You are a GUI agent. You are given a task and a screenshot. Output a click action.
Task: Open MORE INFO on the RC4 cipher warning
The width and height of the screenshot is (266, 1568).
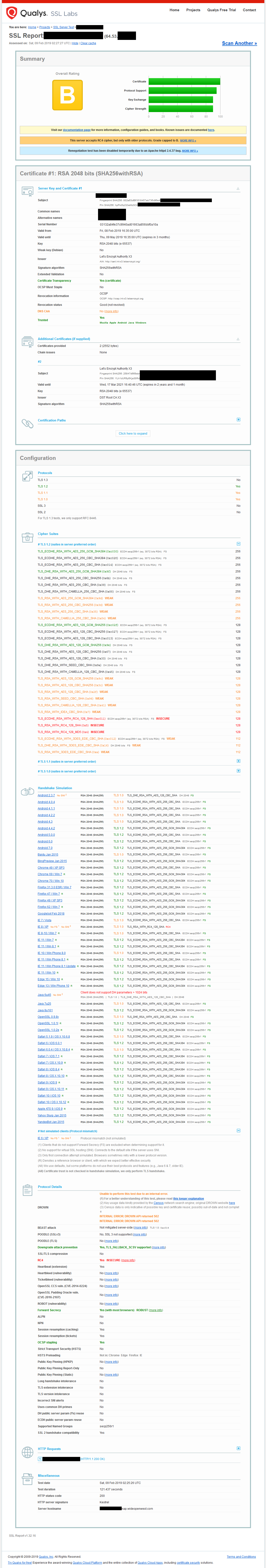pos(188,141)
